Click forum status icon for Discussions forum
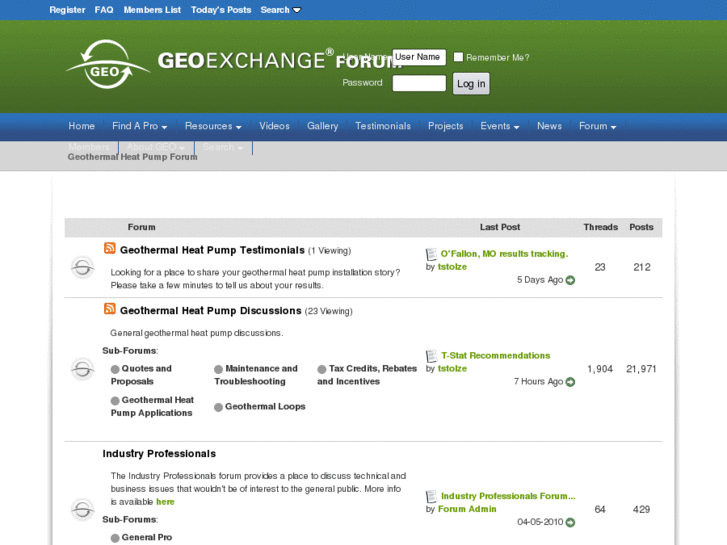Viewport: 727px width, 545px height. (x=82, y=369)
